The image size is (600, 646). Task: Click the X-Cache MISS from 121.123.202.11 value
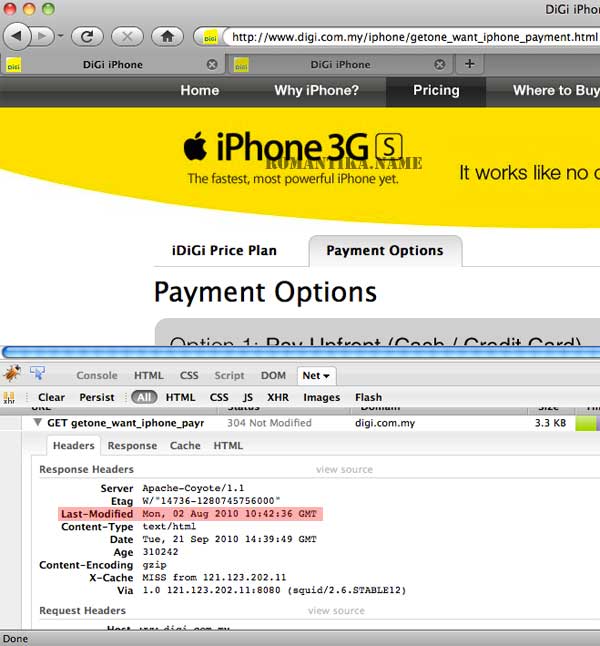click(214, 578)
